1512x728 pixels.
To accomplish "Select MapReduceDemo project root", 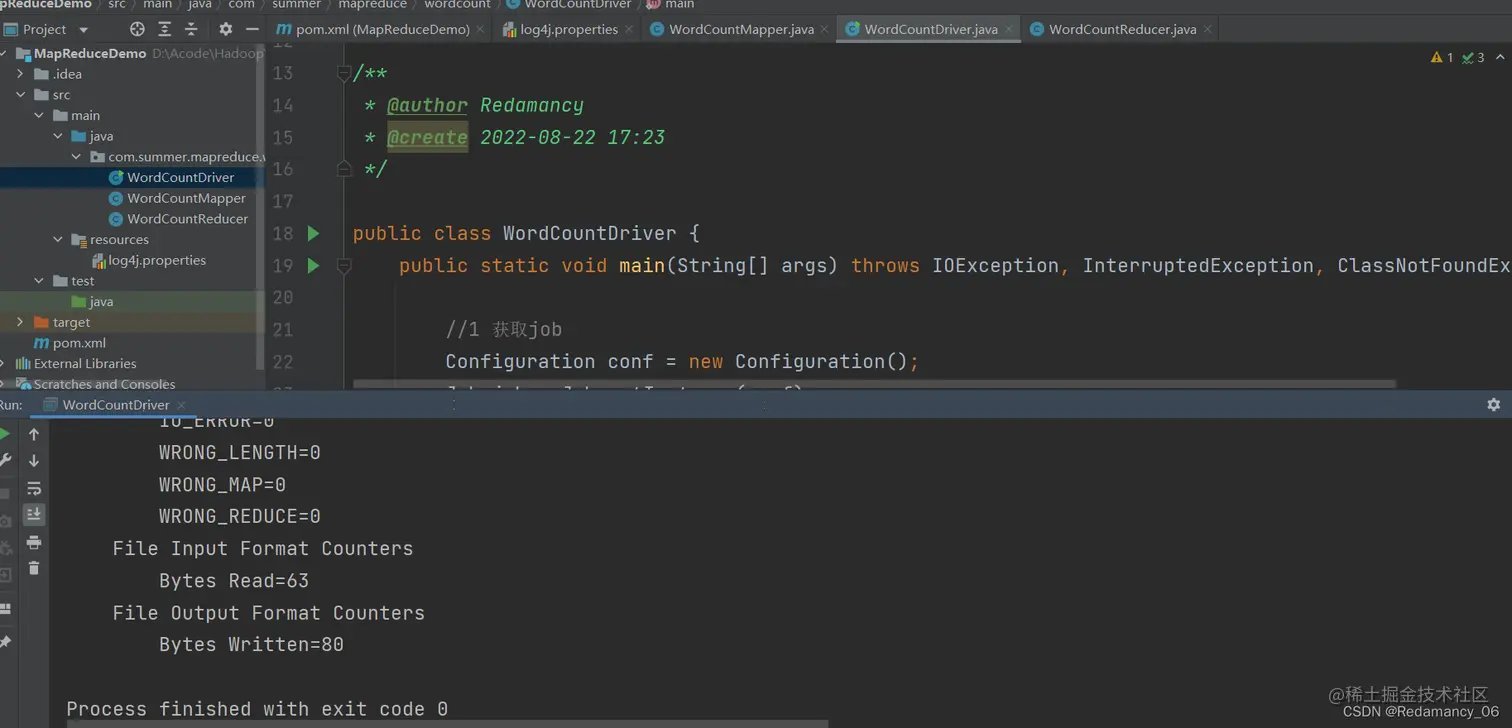I will tap(90, 54).
